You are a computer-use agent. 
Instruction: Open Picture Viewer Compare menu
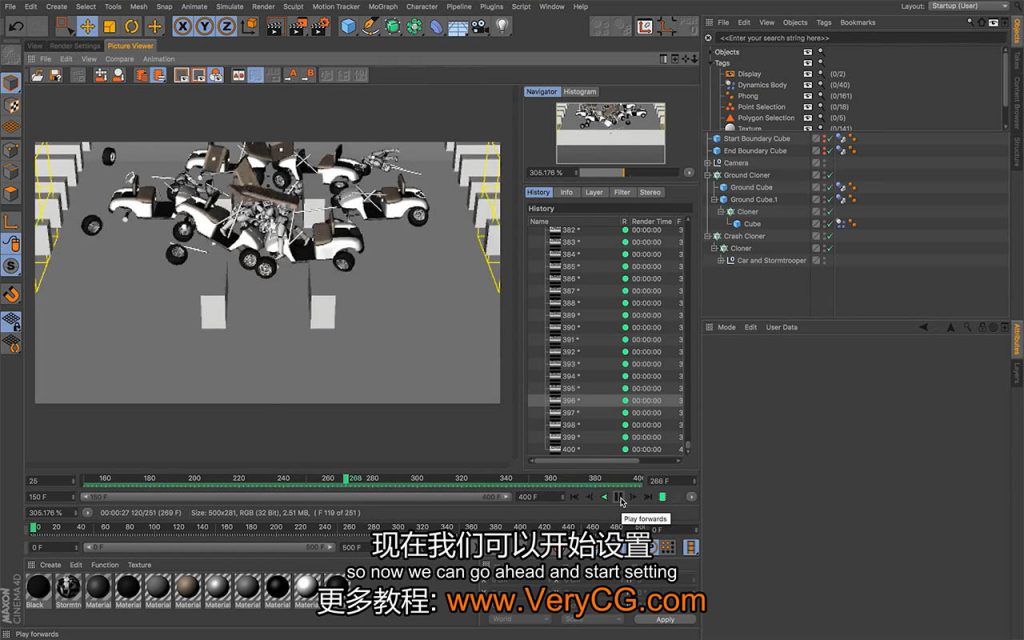pos(120,59)
